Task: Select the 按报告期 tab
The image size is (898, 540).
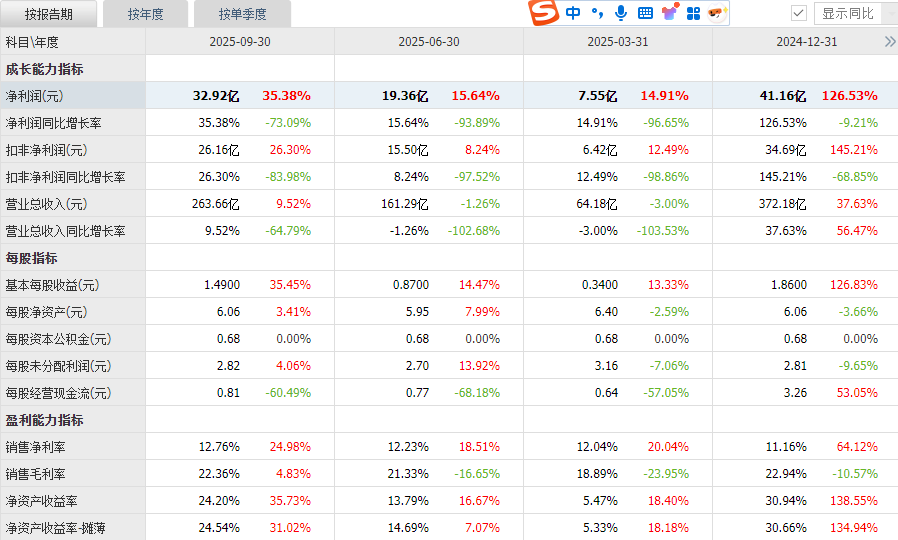Action: click(49, 14)
